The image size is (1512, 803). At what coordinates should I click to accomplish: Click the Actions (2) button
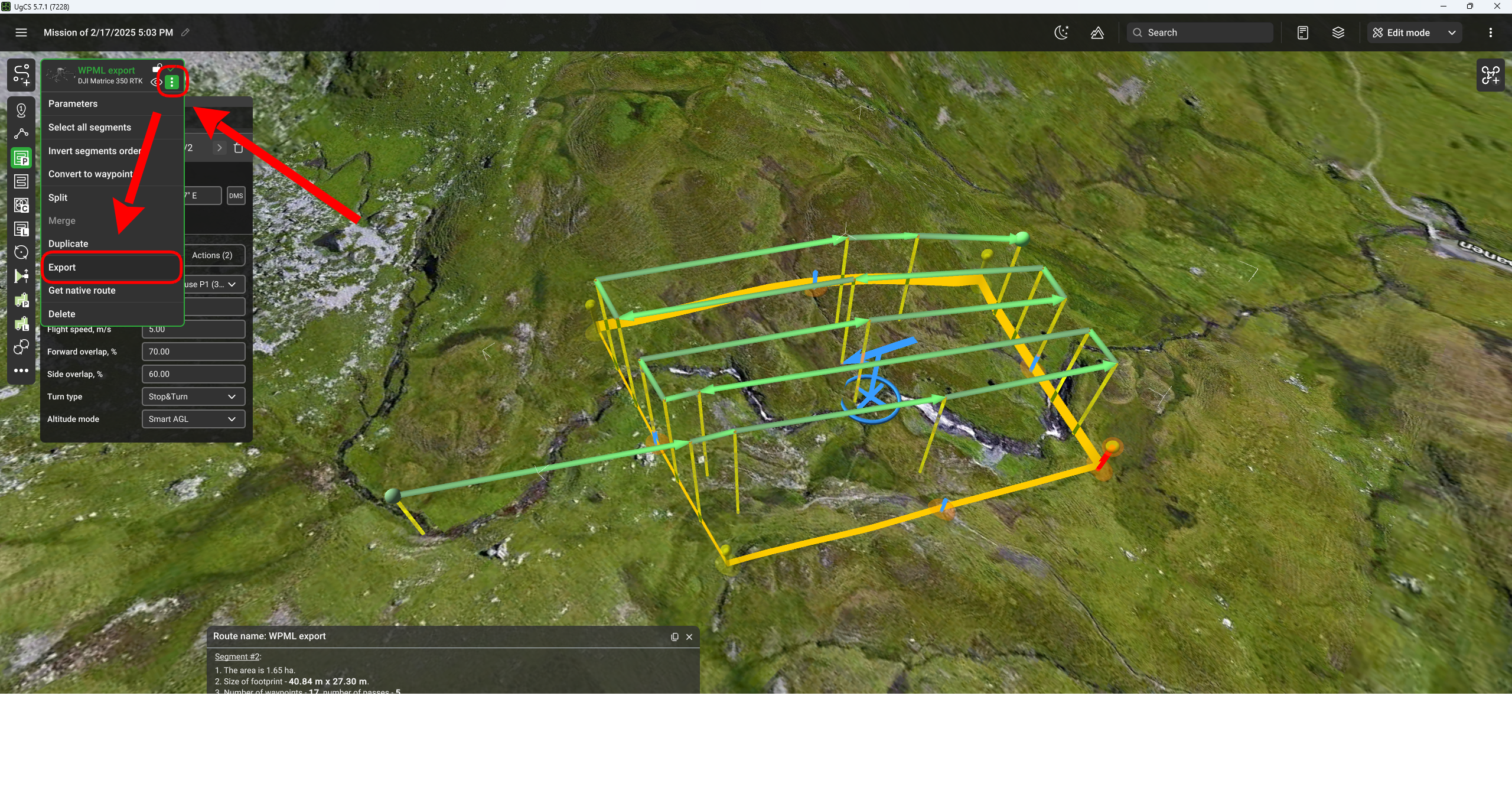pos(212,255)
